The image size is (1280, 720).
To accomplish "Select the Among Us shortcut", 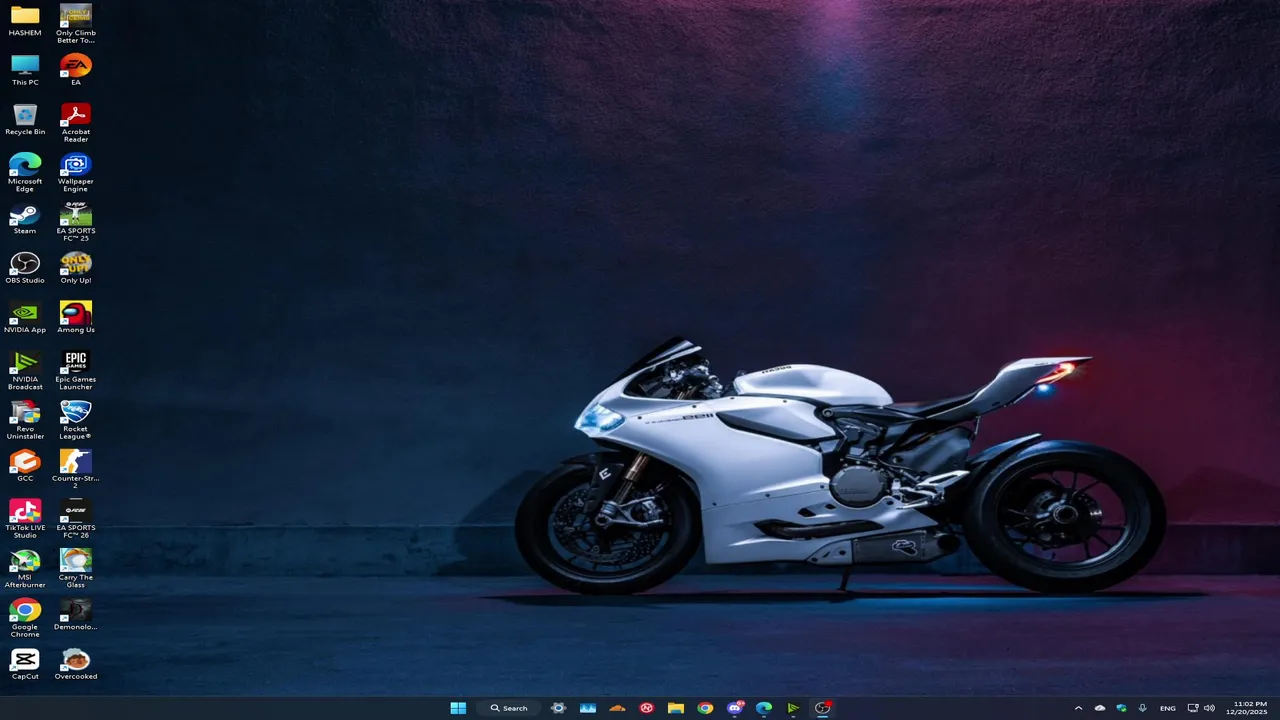I will [76, 317].
